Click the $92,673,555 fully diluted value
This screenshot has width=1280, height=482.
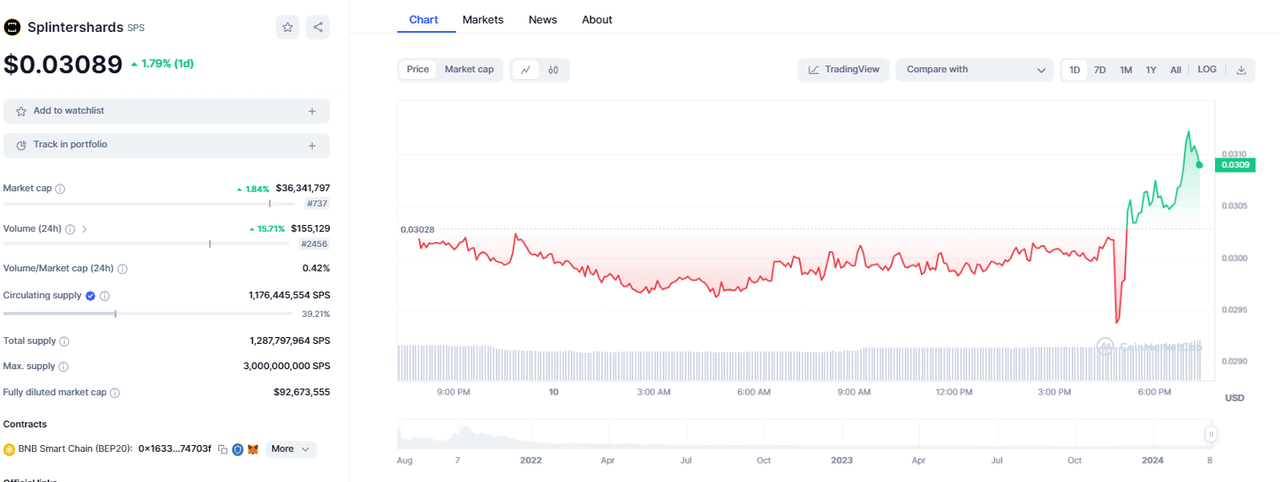[x=302, y=392]
